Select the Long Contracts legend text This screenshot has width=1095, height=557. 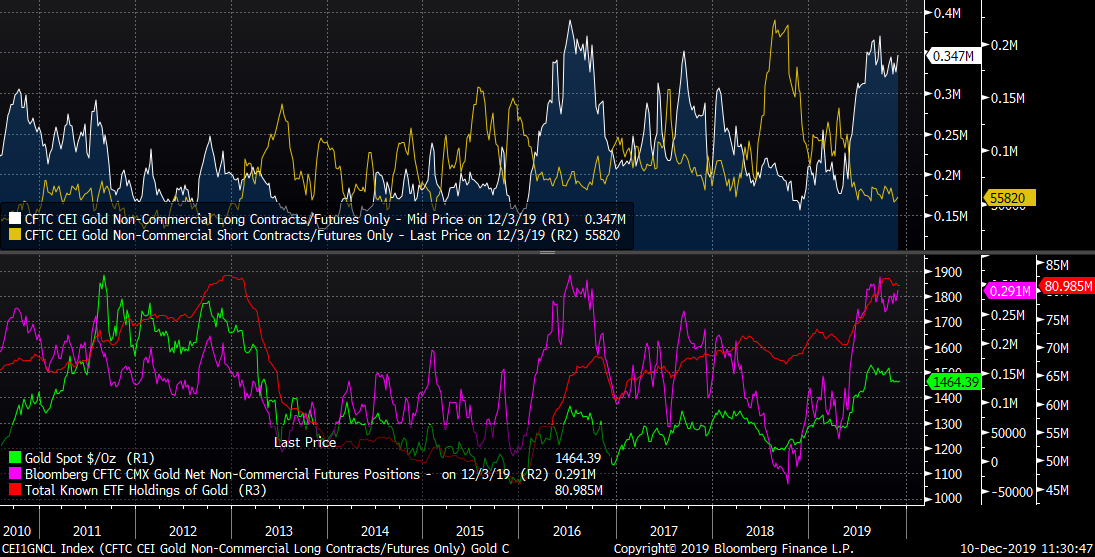(x=297, y=219)
